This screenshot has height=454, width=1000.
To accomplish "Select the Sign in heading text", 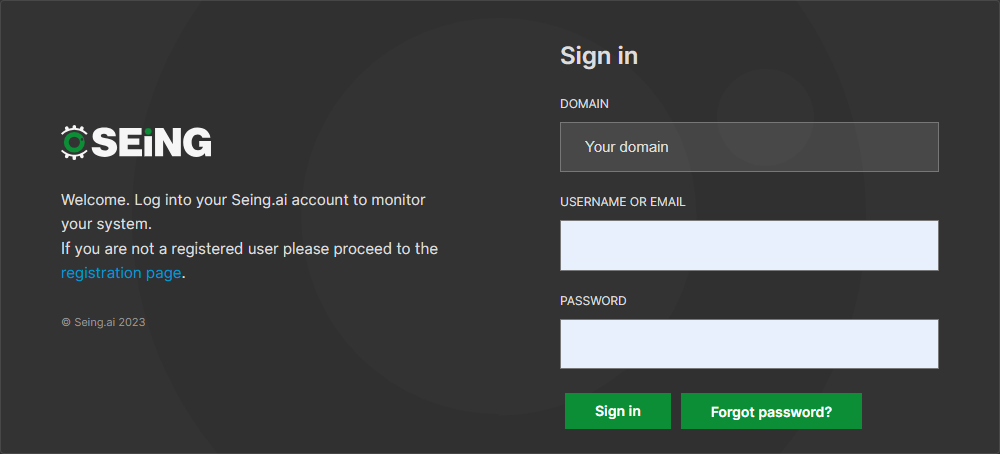I will coord(599,56).
